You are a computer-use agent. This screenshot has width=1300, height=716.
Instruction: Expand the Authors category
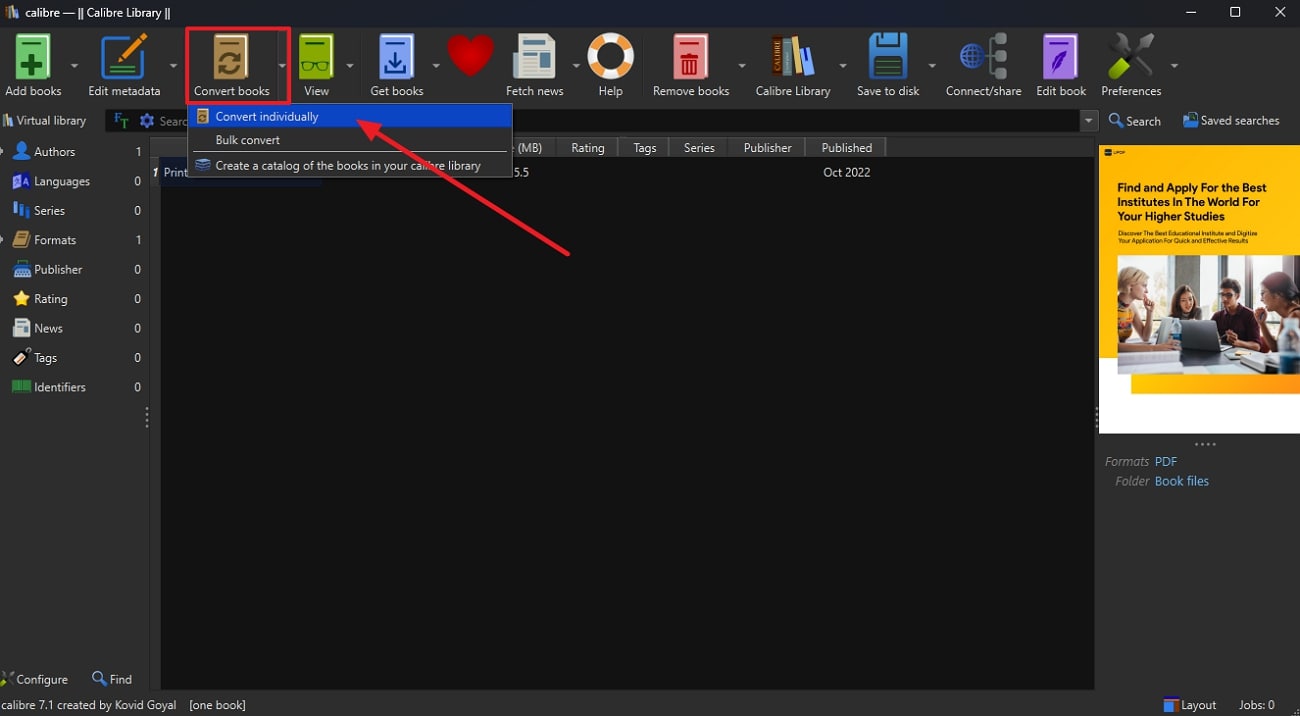(x=3, y=152)
